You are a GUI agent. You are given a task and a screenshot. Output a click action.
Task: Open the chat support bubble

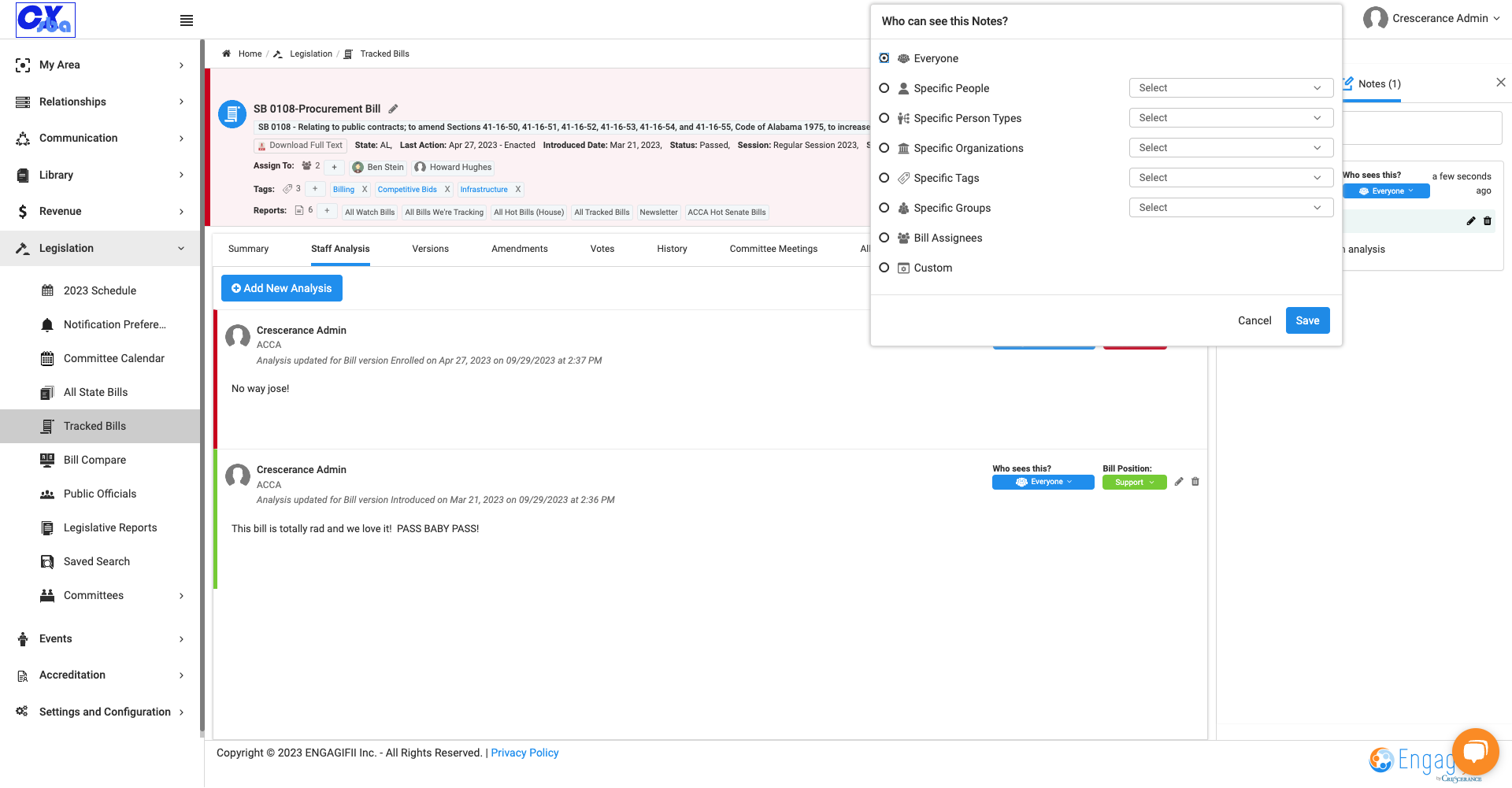pos(1475,752)
